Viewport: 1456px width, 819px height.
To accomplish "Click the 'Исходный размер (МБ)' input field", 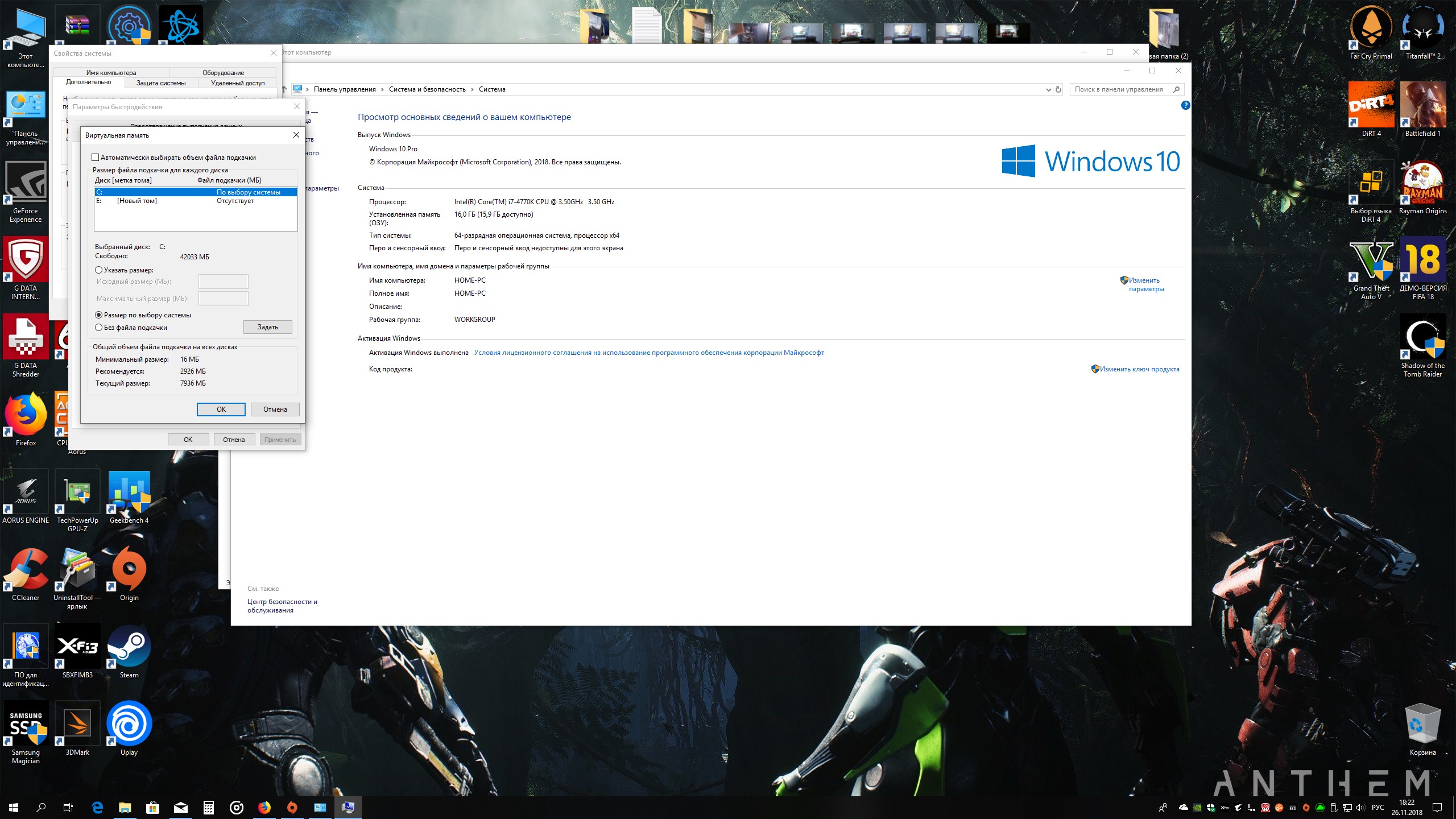I will pos(223,282).
